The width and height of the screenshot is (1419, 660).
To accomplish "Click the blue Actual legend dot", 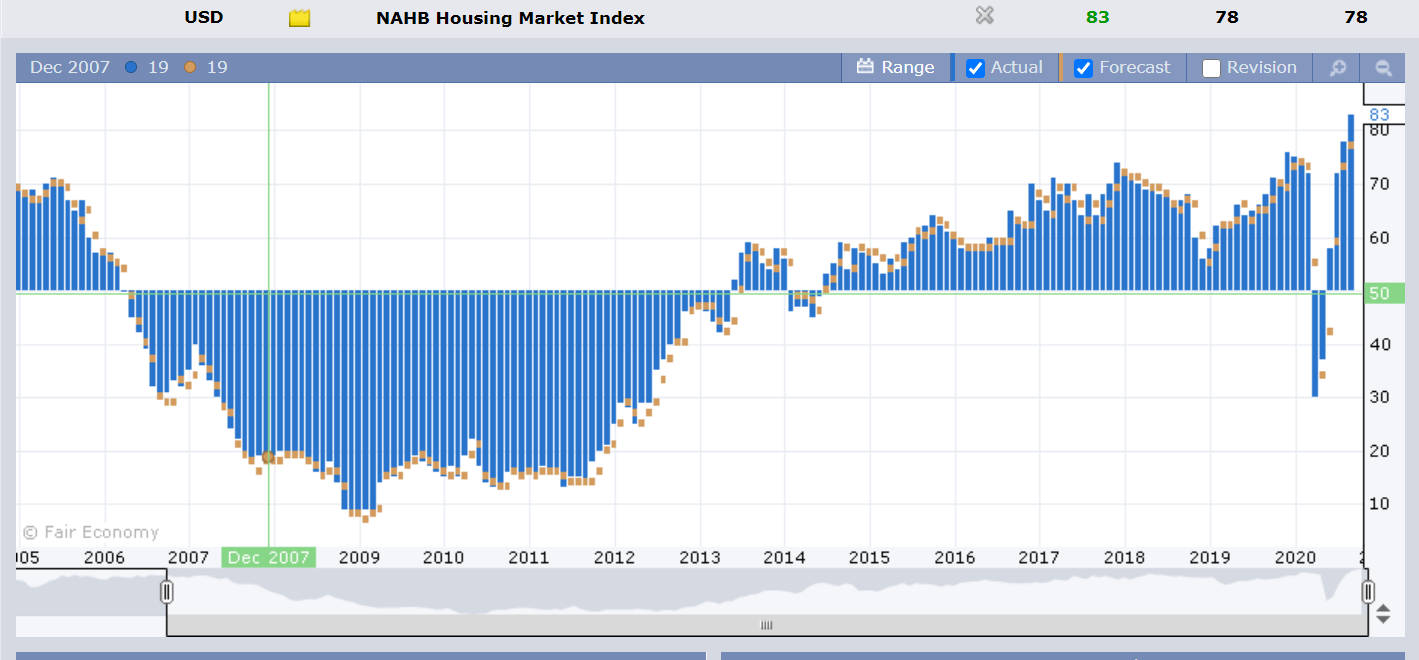I will (131, 68).
